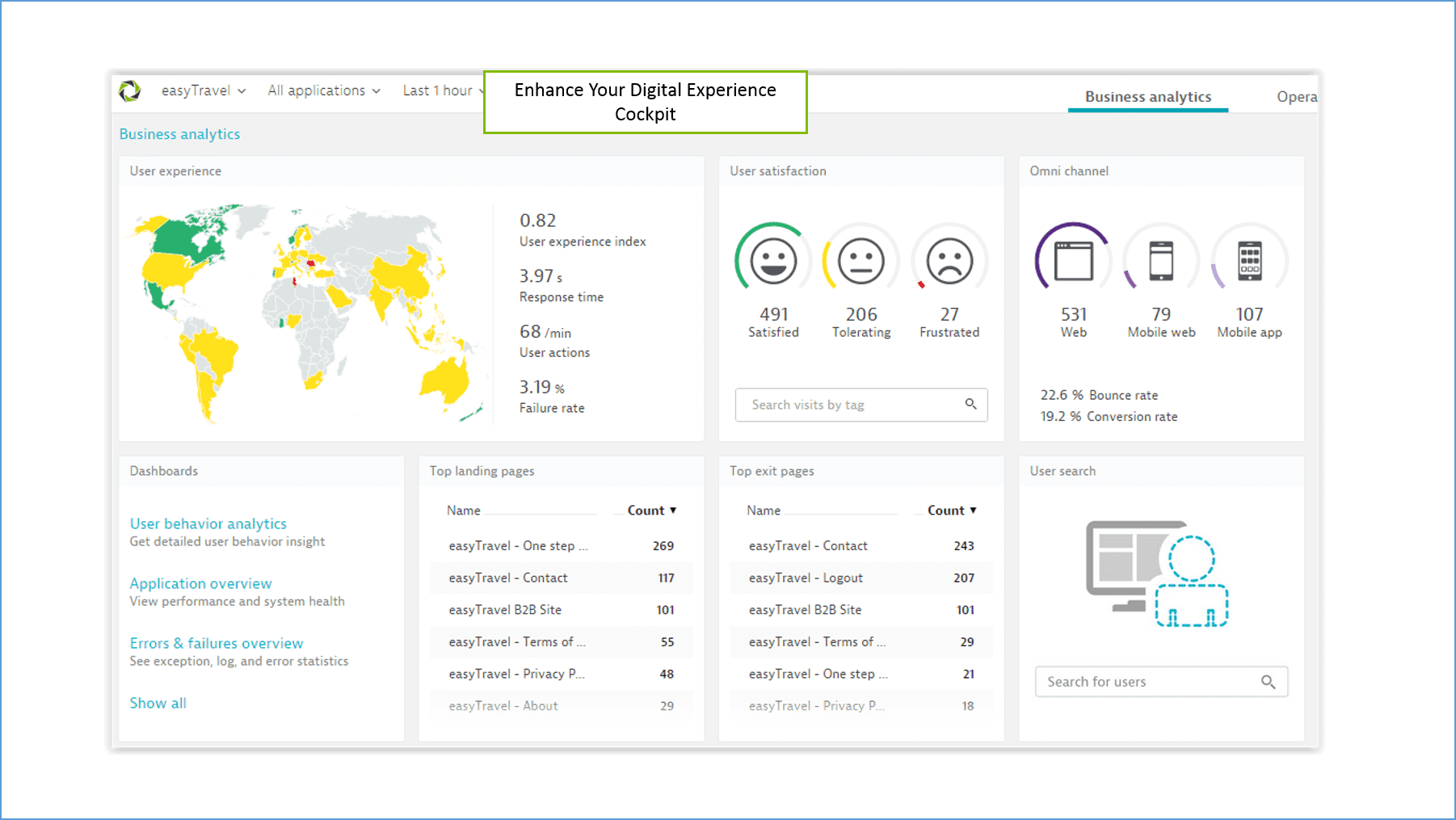The height and width of the screenshot is (820, 1456).
Task: Select exit page row easyTravel - Logout
Action: [x=861, y=578]
